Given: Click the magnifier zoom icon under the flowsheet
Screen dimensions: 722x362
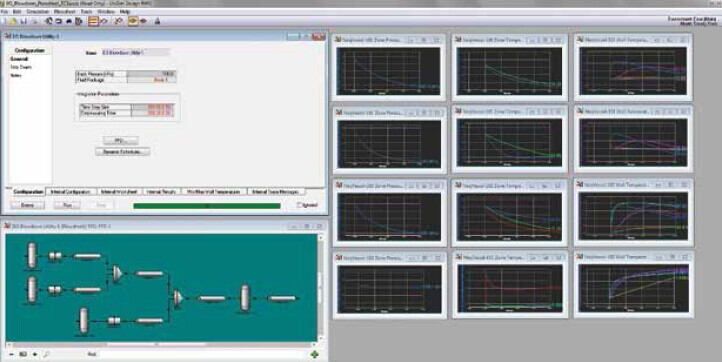Looking at the screenshot, I should 46,354.
